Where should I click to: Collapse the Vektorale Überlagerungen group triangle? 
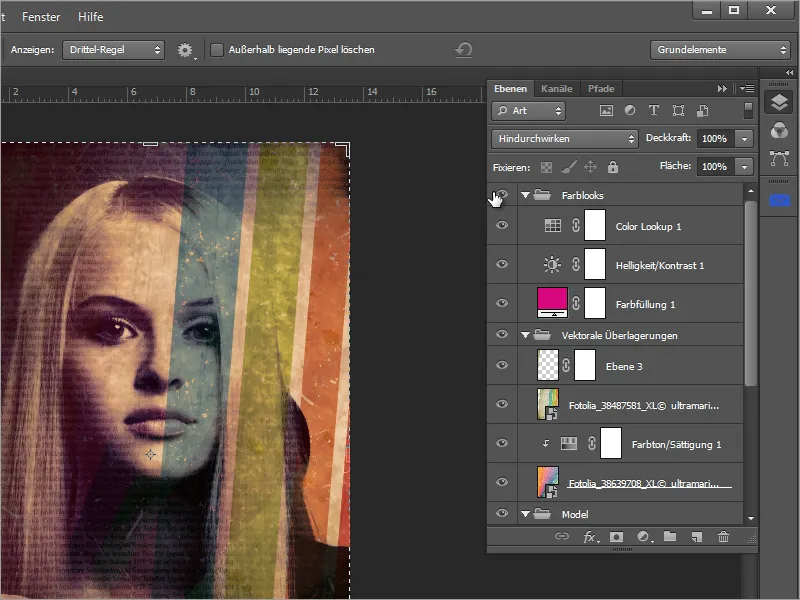[x=525, y=335]
